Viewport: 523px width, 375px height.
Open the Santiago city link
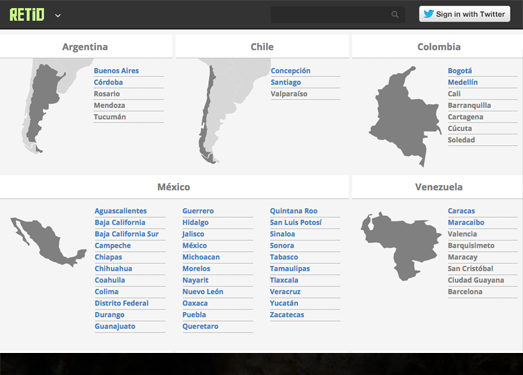(286, 82)
